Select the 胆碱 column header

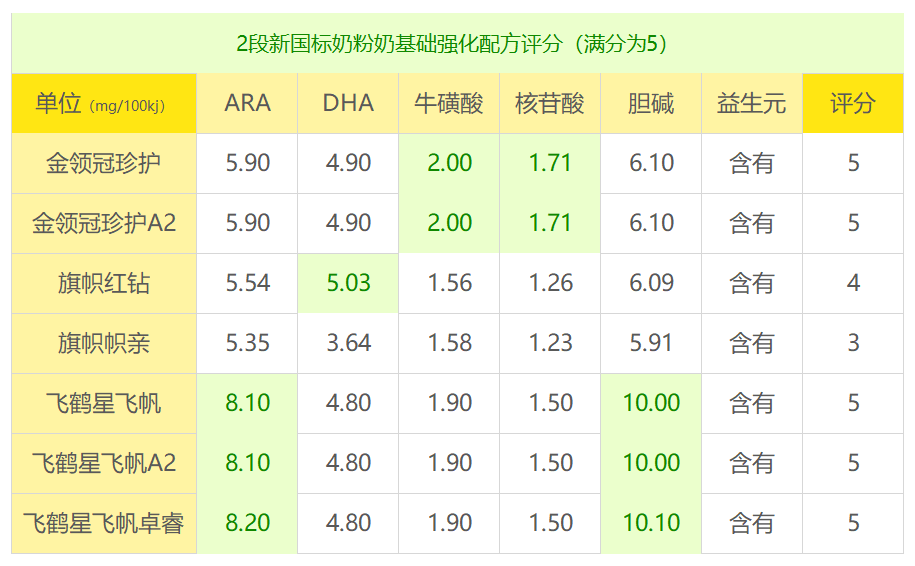click(651, 103)
